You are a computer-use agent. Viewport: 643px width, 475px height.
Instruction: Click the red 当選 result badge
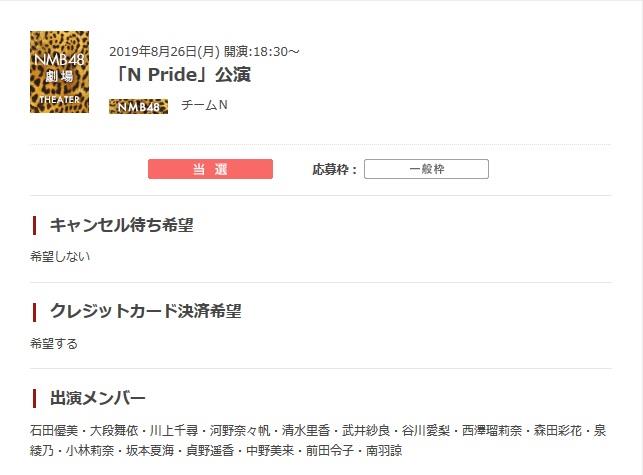[x=210, y=169]
